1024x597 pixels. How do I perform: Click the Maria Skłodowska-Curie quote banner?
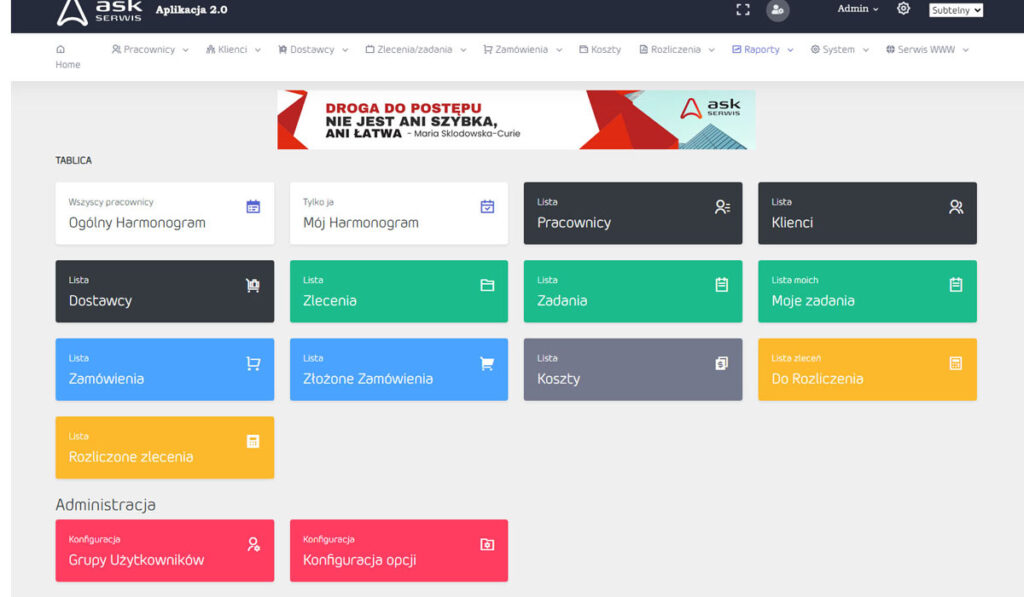(516, 120)
